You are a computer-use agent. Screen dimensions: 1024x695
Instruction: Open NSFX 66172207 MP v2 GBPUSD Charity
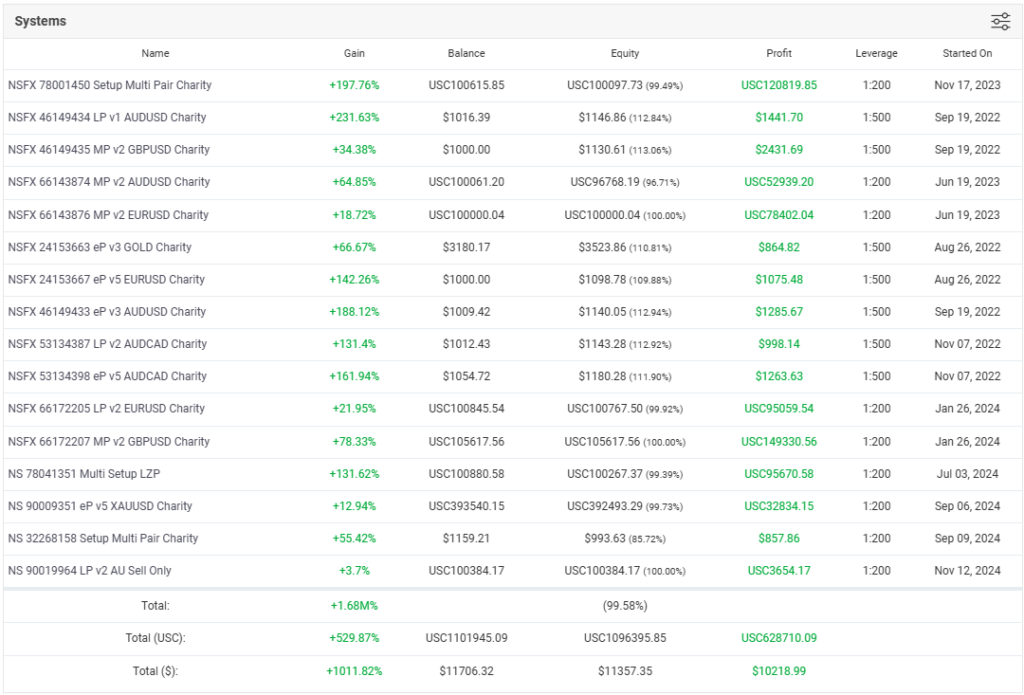tap(109, 442)
